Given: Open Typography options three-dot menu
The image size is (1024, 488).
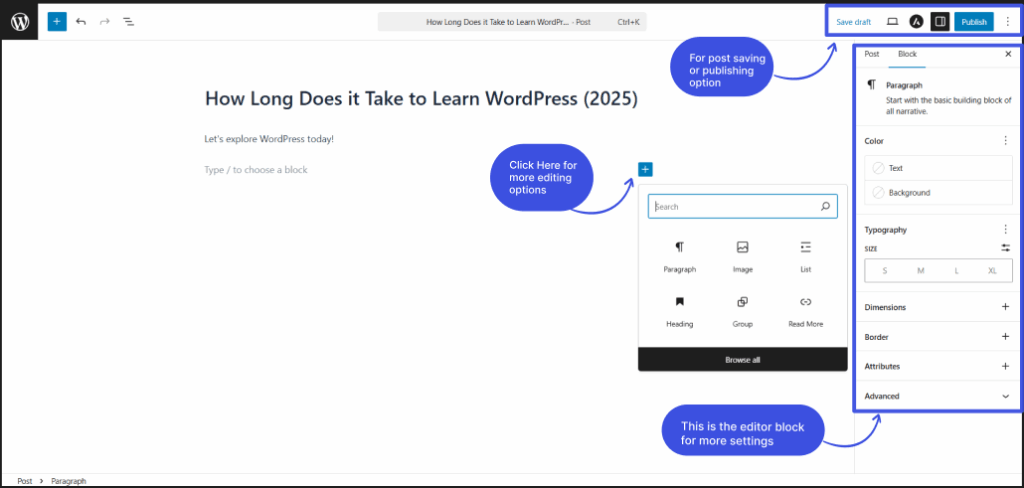Looking at the screenshot, I should [1005, 229].
